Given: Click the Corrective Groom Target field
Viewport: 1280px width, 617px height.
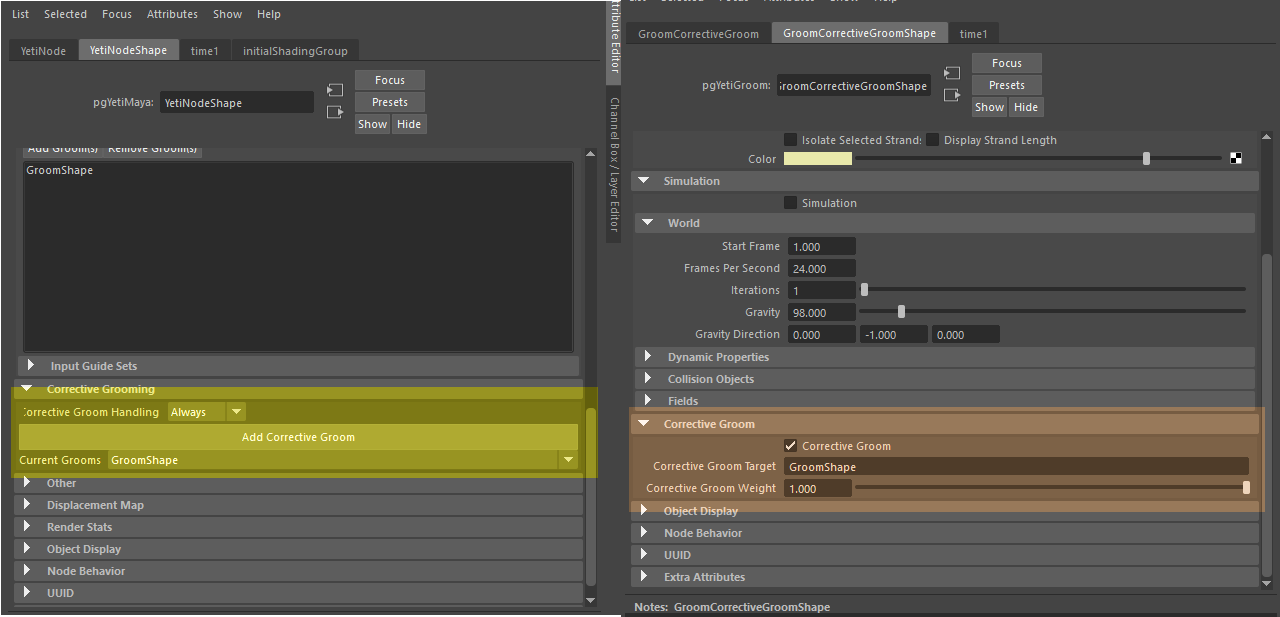Looking at the screenshot, I should 1015,467.
